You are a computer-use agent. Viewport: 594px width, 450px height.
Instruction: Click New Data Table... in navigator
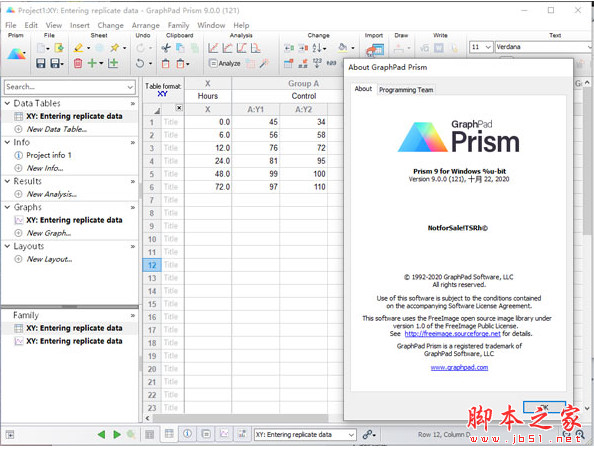(56, 129)
